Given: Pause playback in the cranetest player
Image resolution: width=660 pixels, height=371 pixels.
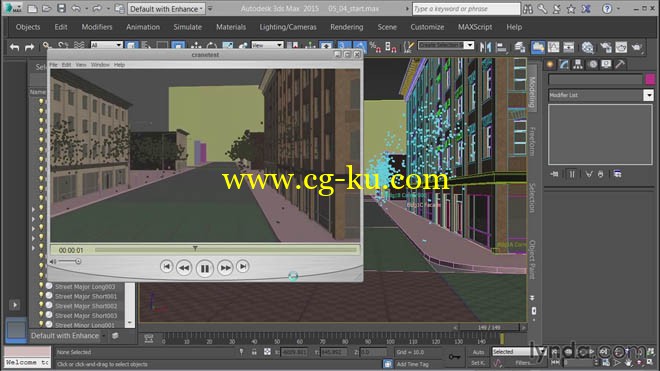Looking at the screenshot, I should pyautogui.click(x=205, y=268).
